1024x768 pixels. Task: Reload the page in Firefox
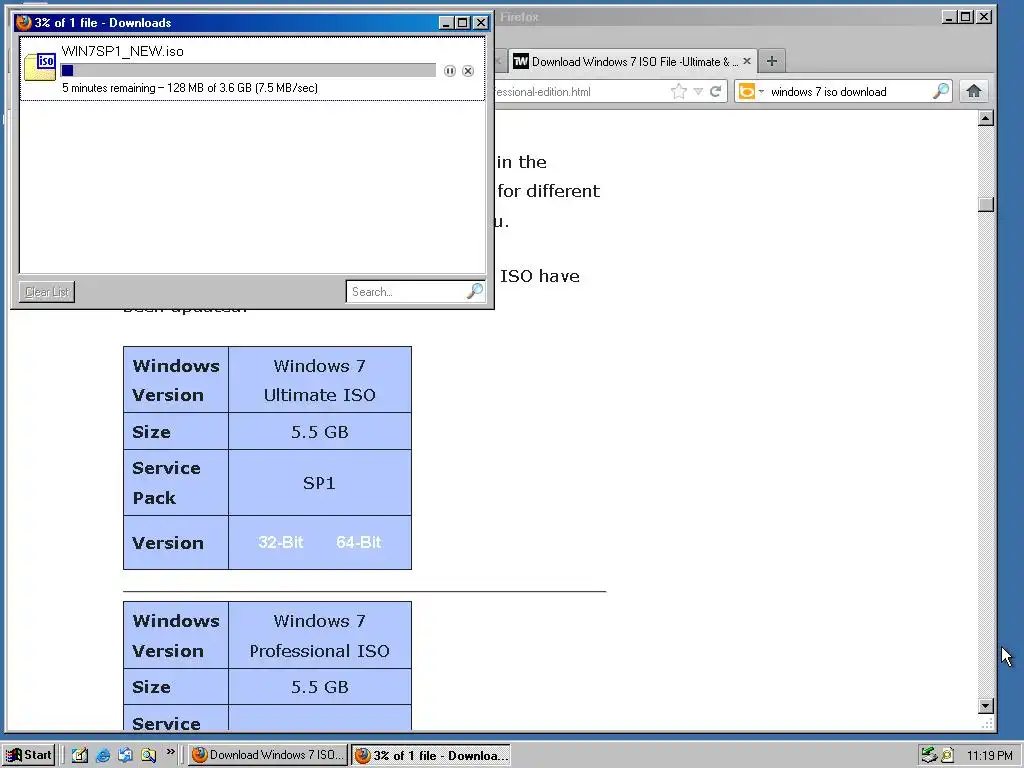click(x=716, y=91)
